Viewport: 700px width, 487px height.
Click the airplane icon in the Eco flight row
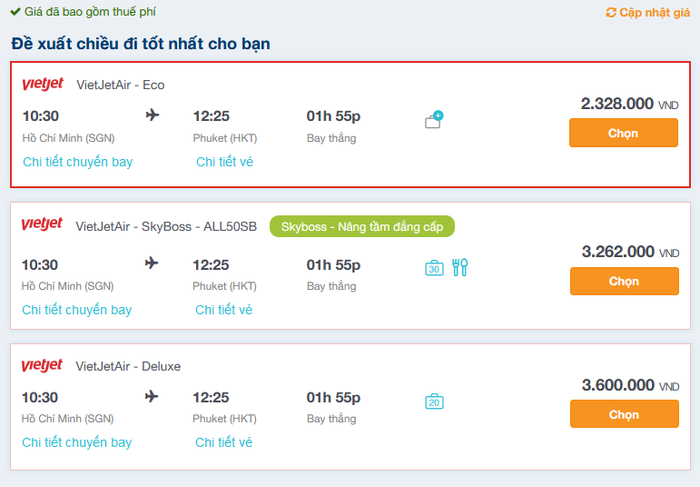coord(152,115)
